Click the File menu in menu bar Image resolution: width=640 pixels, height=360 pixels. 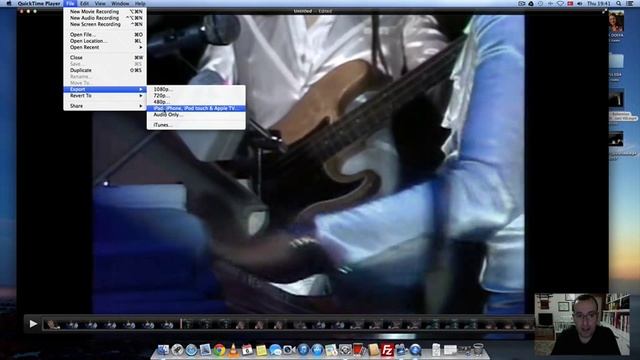[x=70, y=3]
